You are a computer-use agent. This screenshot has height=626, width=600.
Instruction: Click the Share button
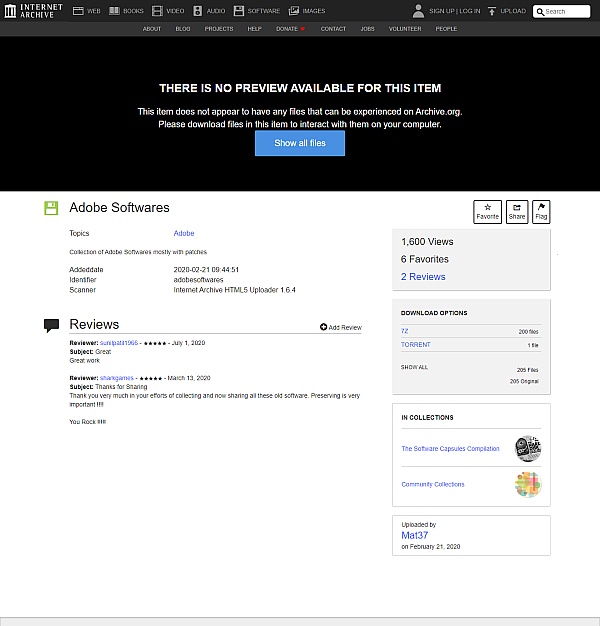click(517, 212)
